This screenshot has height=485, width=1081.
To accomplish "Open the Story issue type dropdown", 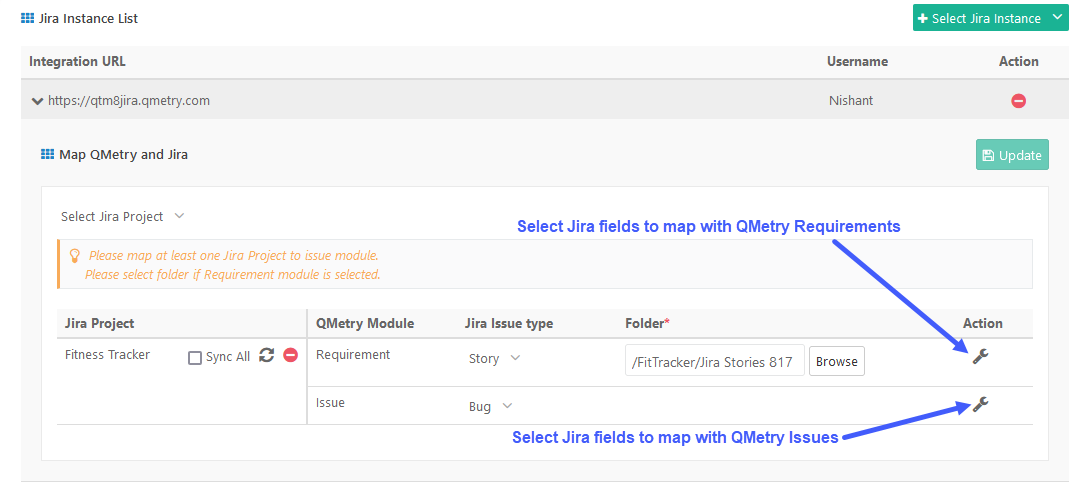I will coord(495,358).
